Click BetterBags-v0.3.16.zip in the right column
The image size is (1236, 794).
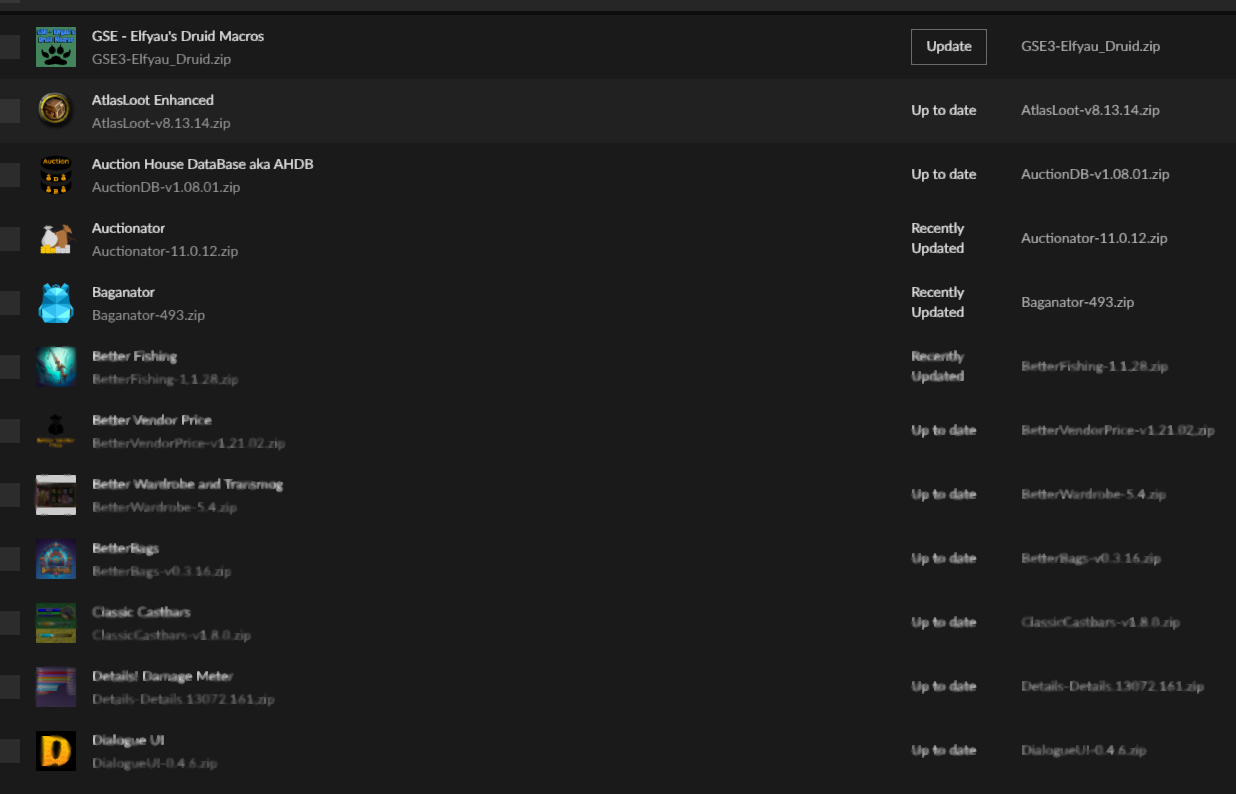pyautogui.click(x=1091, y=558)
